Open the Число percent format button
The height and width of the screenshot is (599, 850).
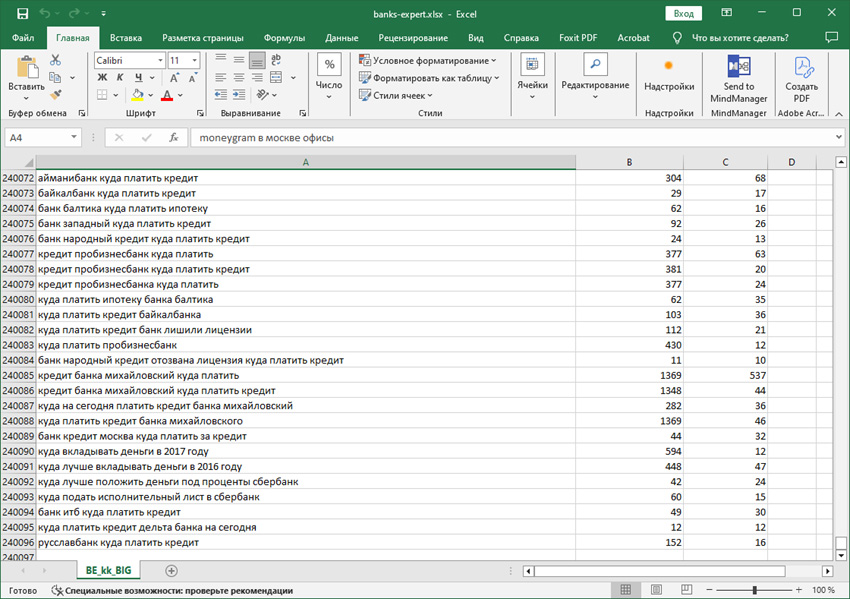pos(329,76)
